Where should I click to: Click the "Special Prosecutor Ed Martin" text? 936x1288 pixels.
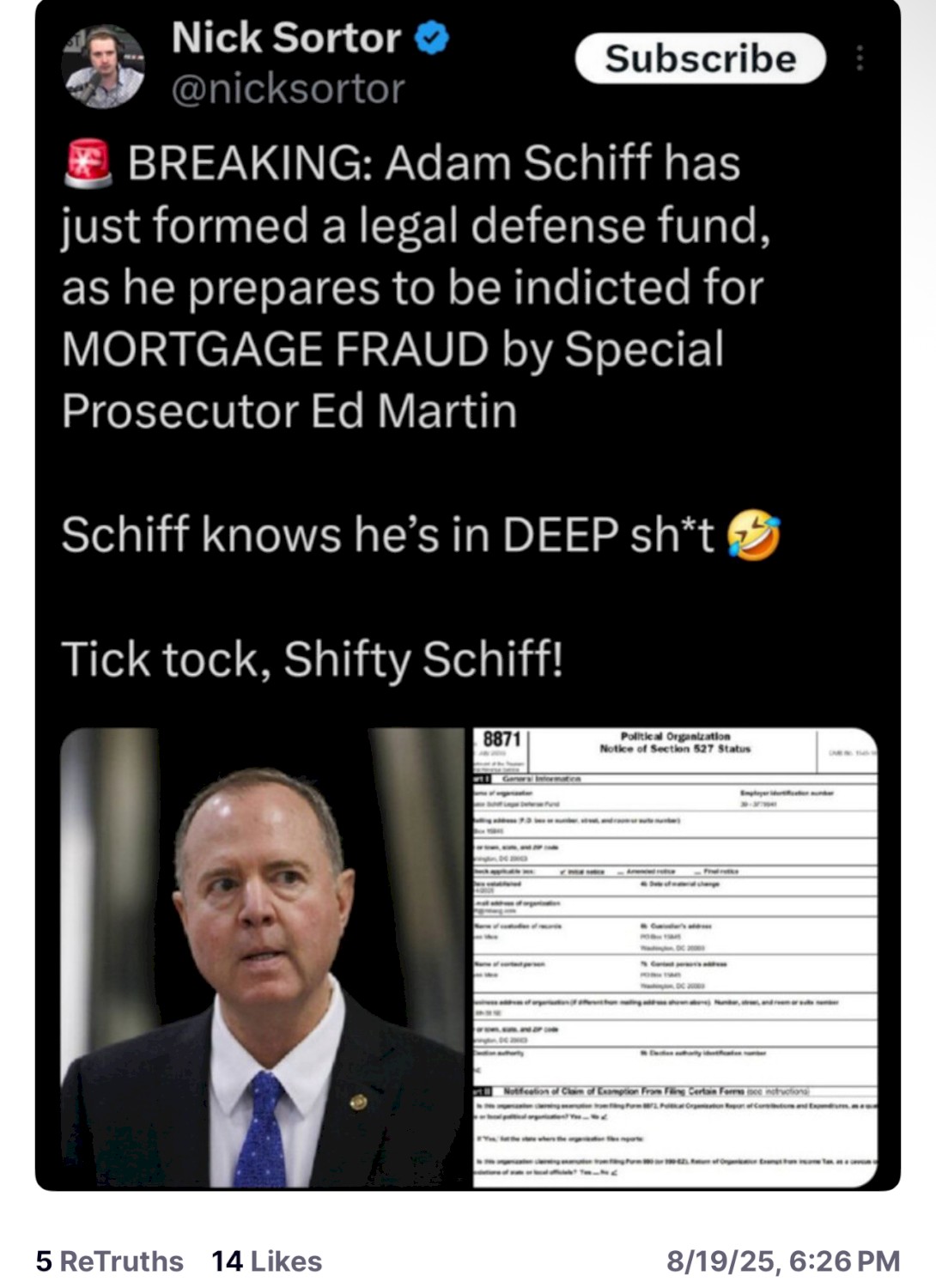(x=392, y=380)
